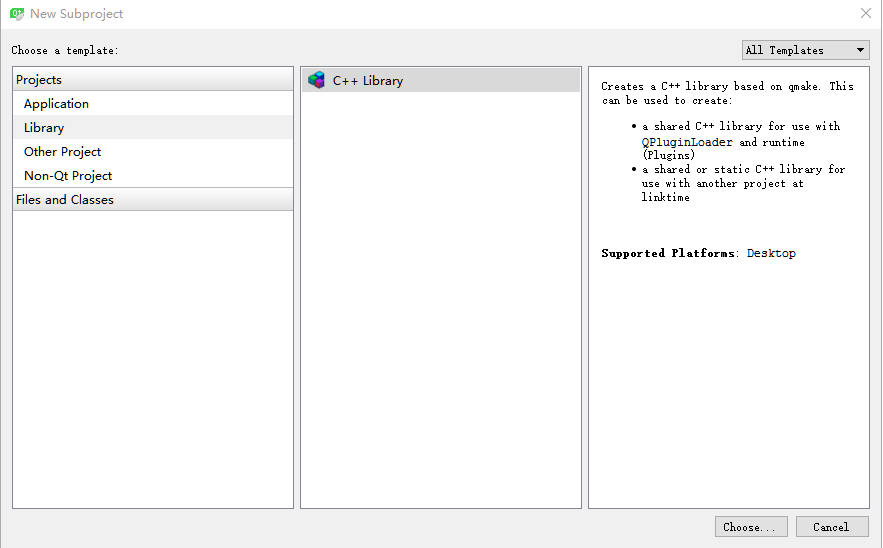
Task: Select Non-Qt Project category
Action: tap(153, 176)
